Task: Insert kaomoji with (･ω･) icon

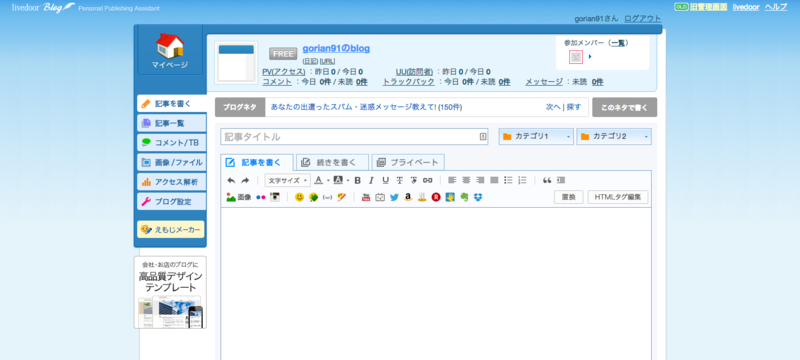Action: point(328,197)
